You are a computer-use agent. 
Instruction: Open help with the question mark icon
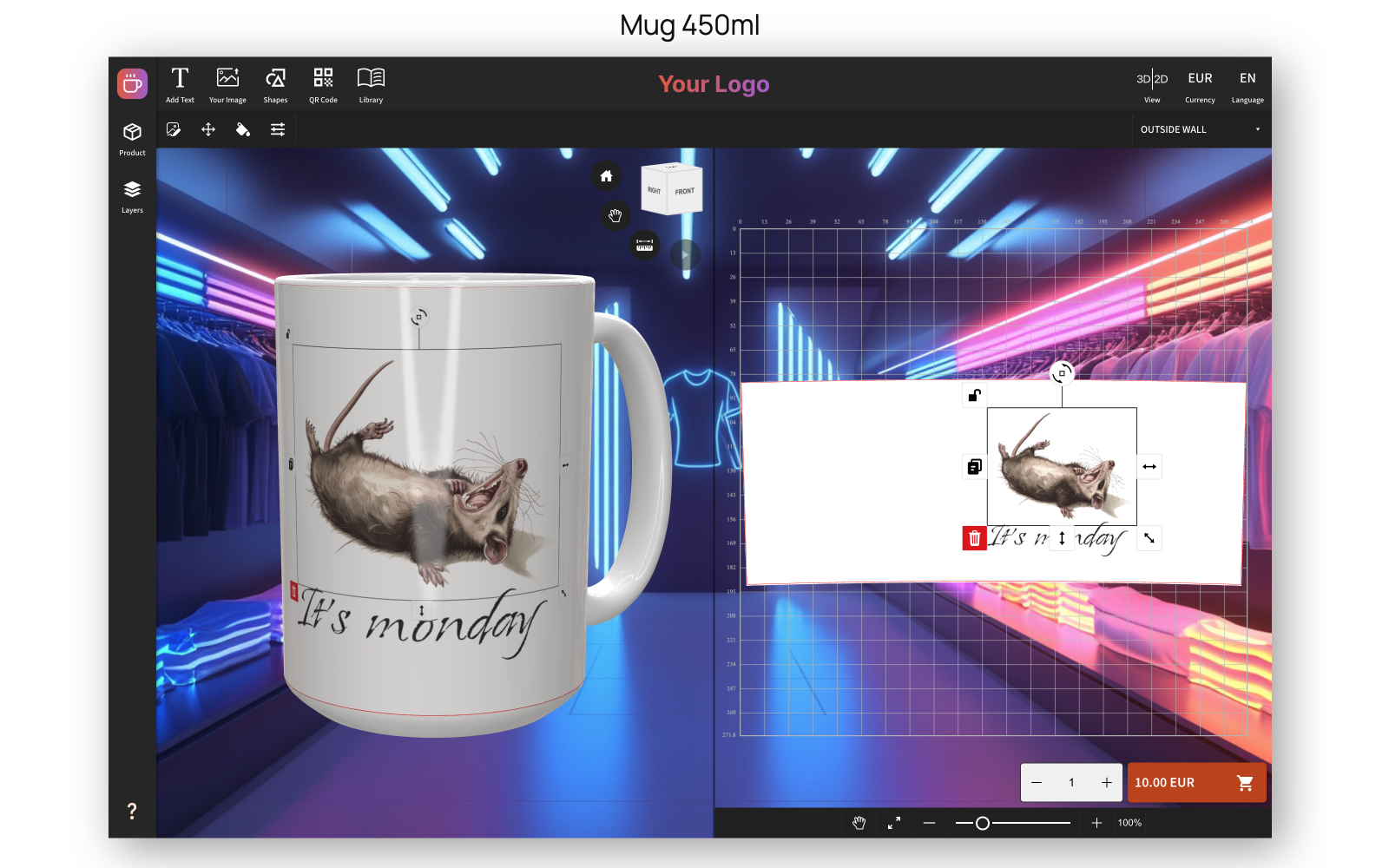[132, 811]
